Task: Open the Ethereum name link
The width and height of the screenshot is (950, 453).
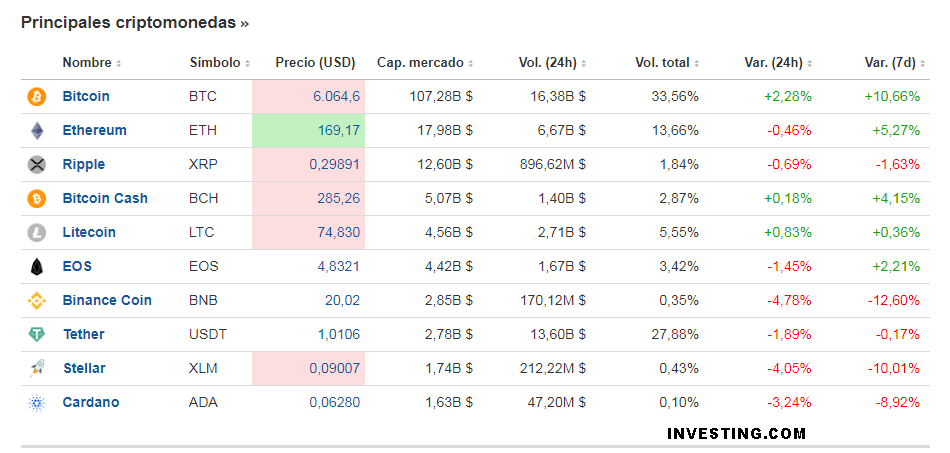Action: pyautogui.click(x=94, y=131)
